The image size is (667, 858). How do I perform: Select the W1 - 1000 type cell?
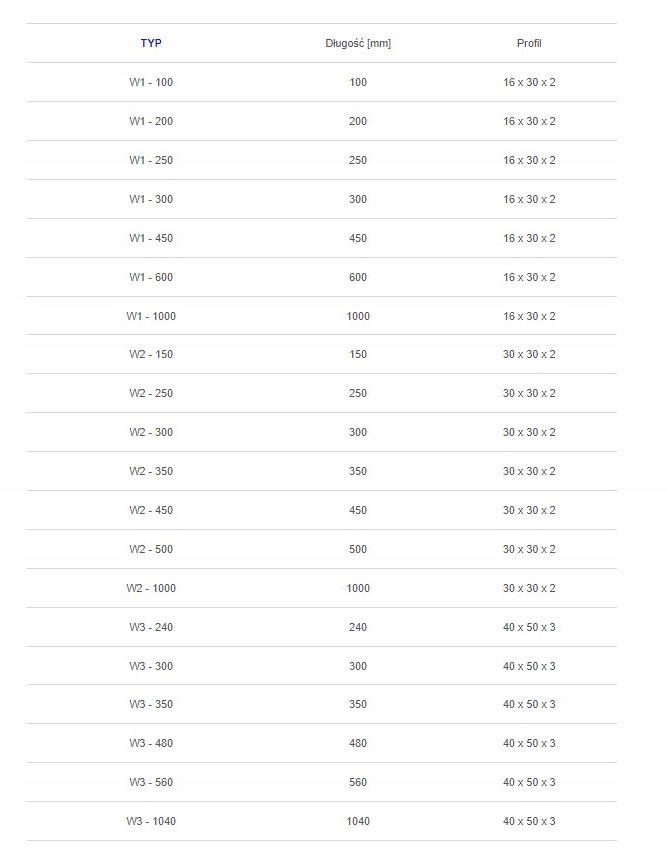pyautogui.click(x=150, y=316)
